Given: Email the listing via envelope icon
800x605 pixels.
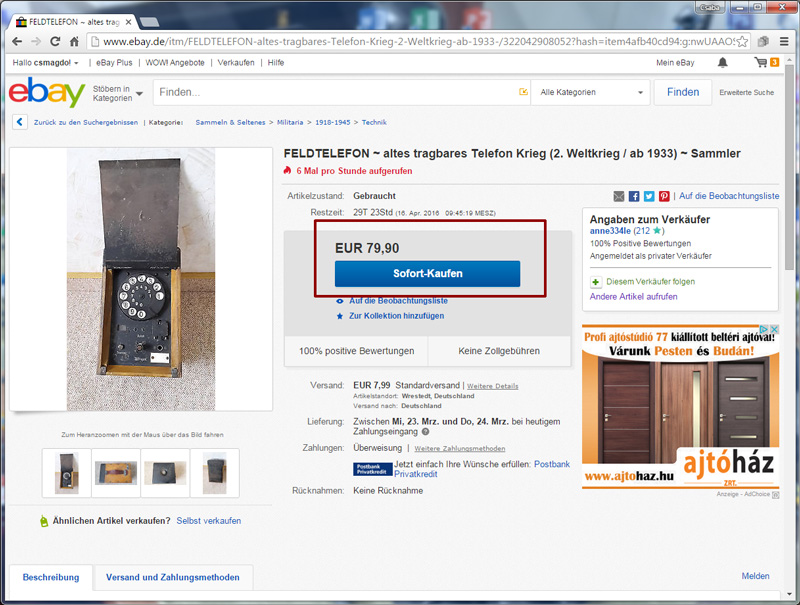Looking at the screenshot, I should (619, 196).
